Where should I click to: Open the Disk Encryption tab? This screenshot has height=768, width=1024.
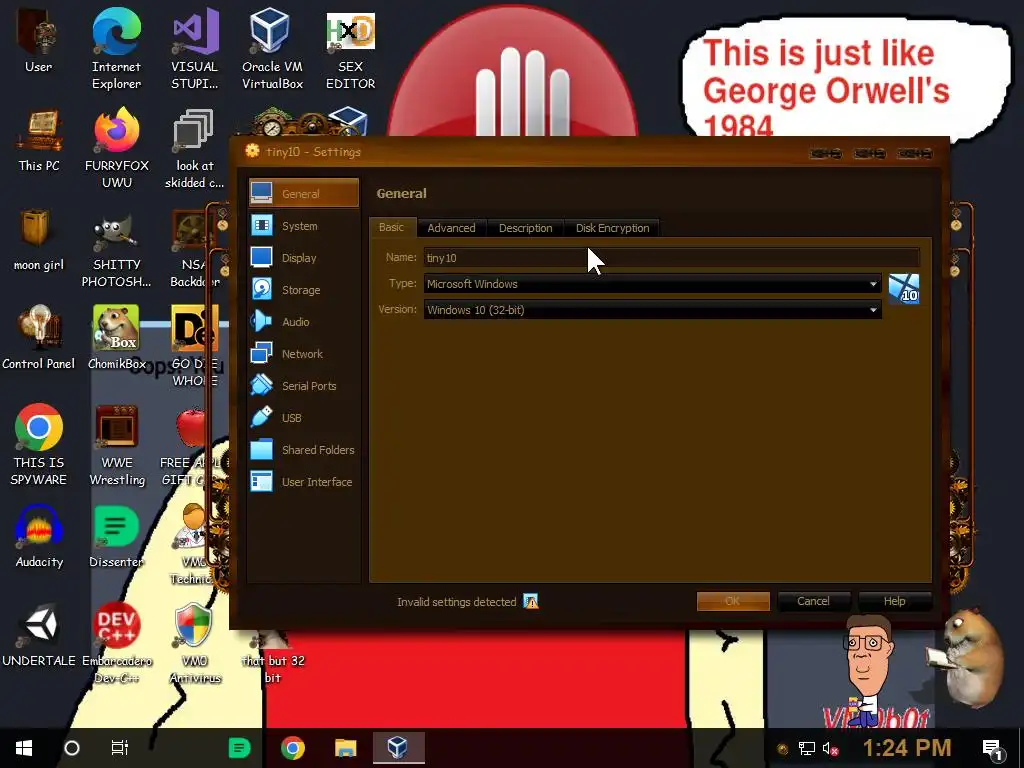click(613, 228)
